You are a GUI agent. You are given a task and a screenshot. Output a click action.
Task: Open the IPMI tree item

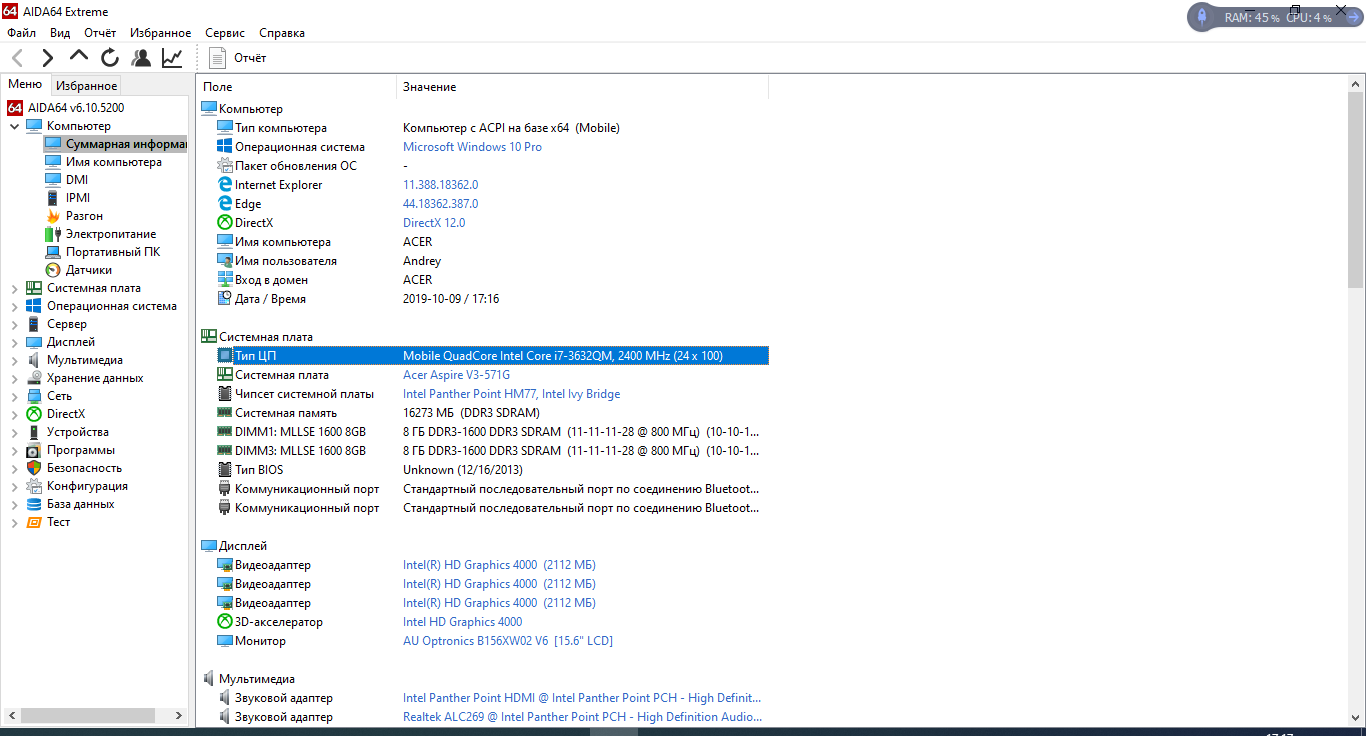[x=78, y=198]
